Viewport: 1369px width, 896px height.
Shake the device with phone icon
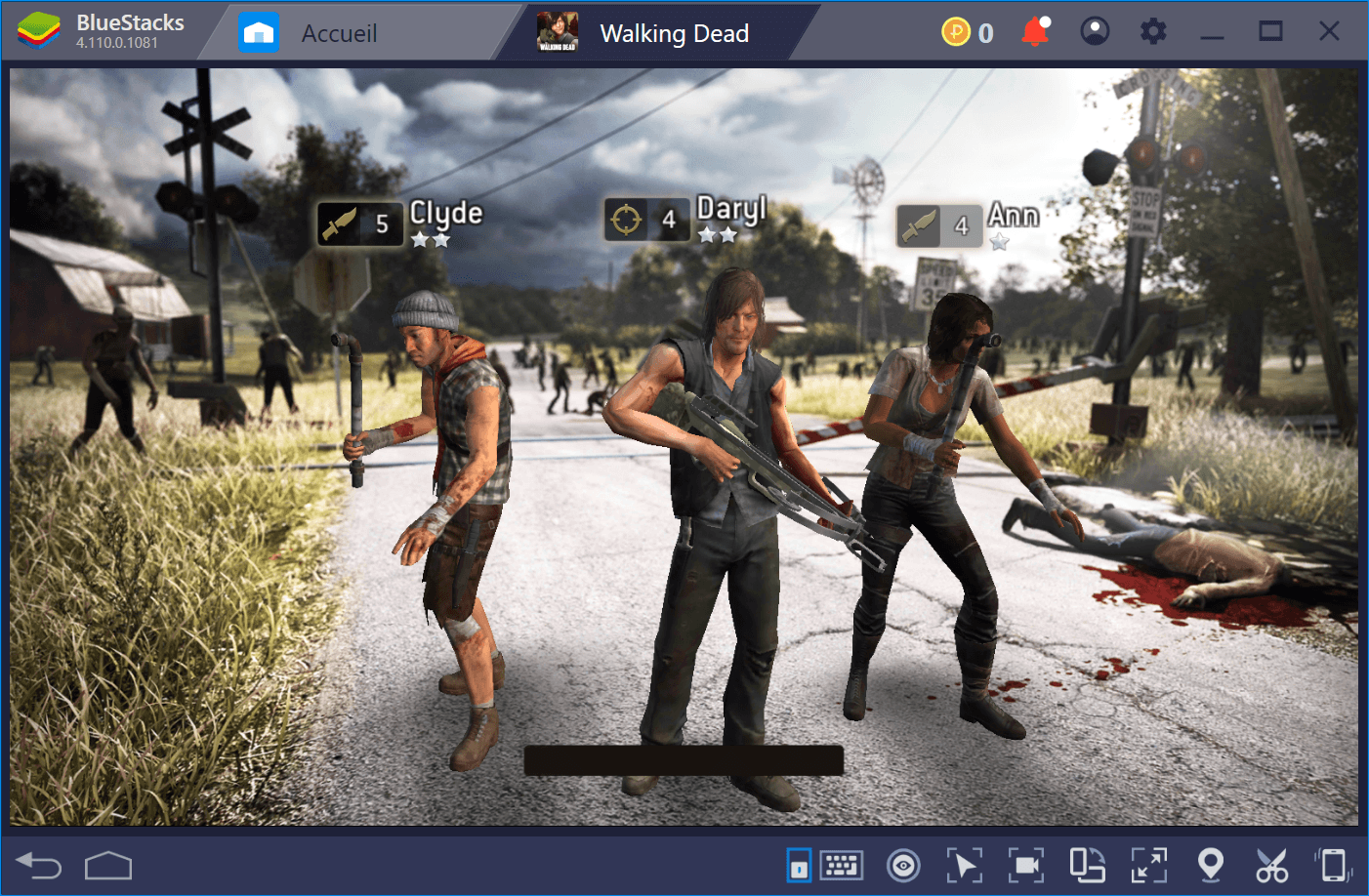tap(1333, 865)
